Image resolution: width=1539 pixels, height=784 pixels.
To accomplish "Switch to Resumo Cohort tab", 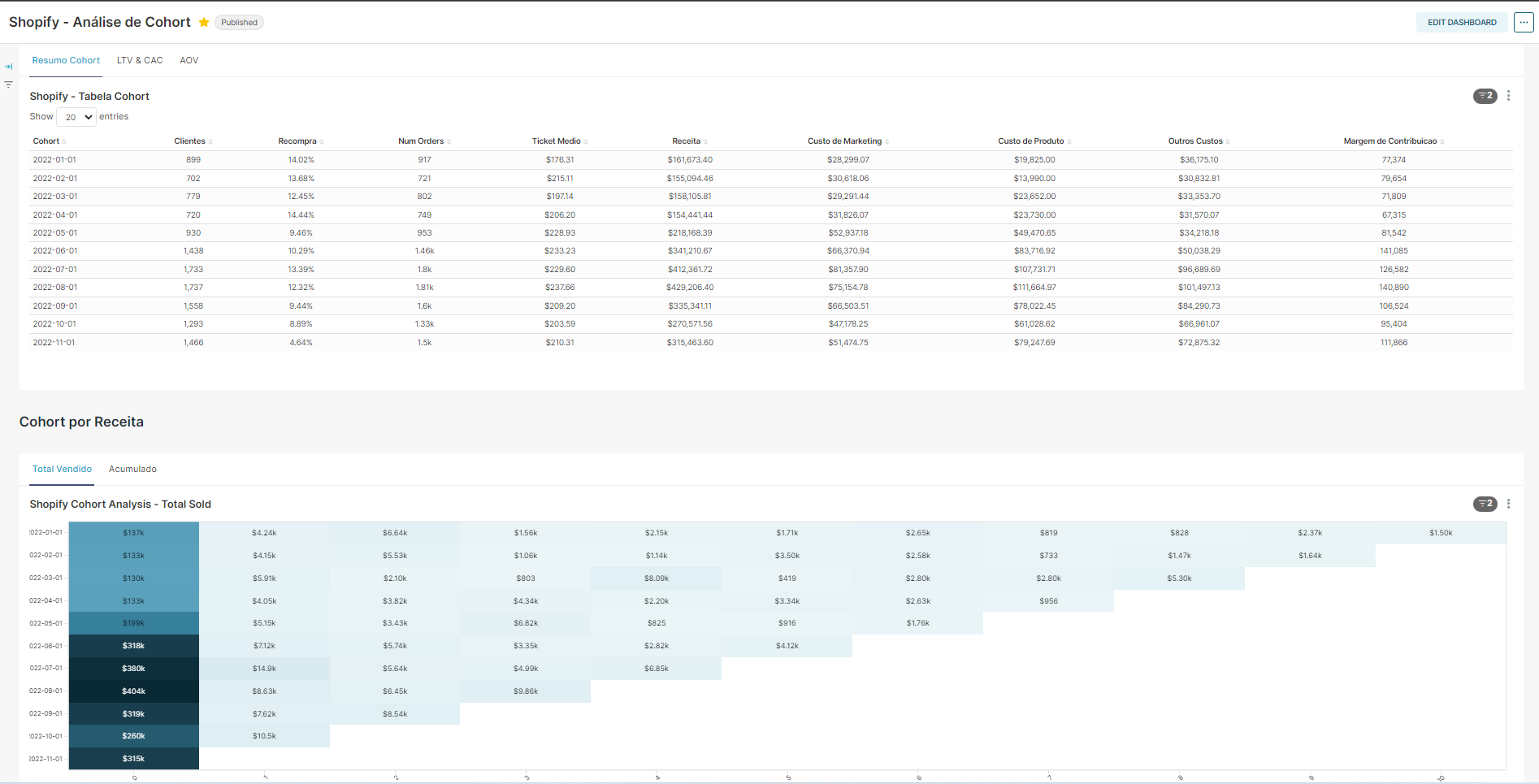I will pos(66,60).
